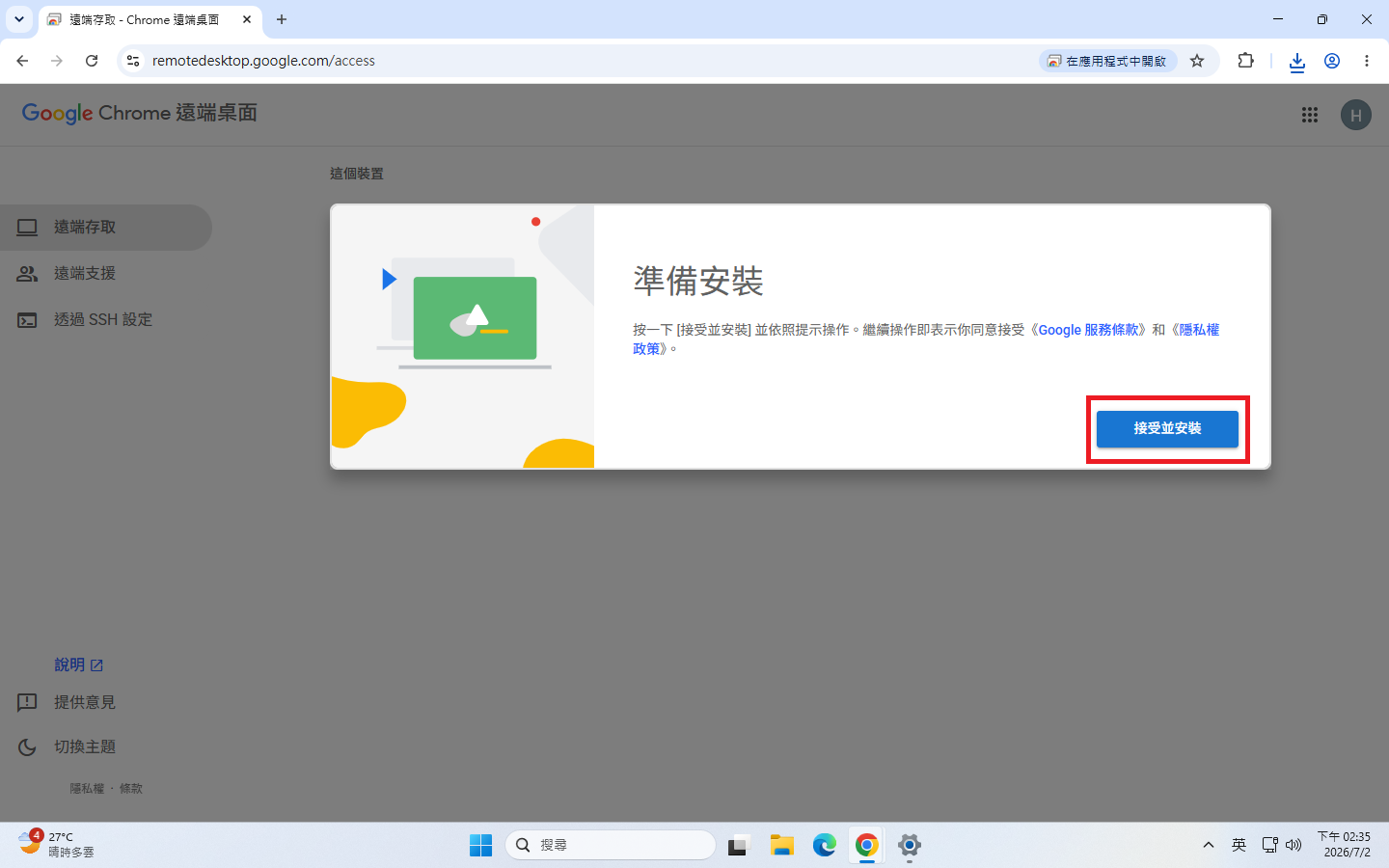Viewport: 1389px width, 868px height.
Task: Open File Explorer from the taskbar
Action: pyautogui.click(x=781, y=845)
